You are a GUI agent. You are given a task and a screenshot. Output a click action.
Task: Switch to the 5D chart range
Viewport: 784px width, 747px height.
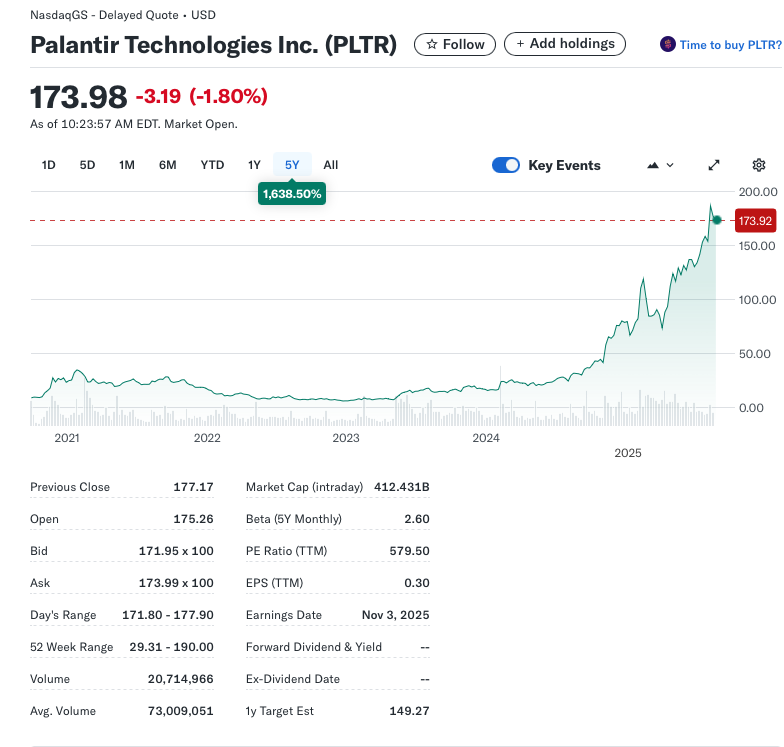click(x=87, y=165)
